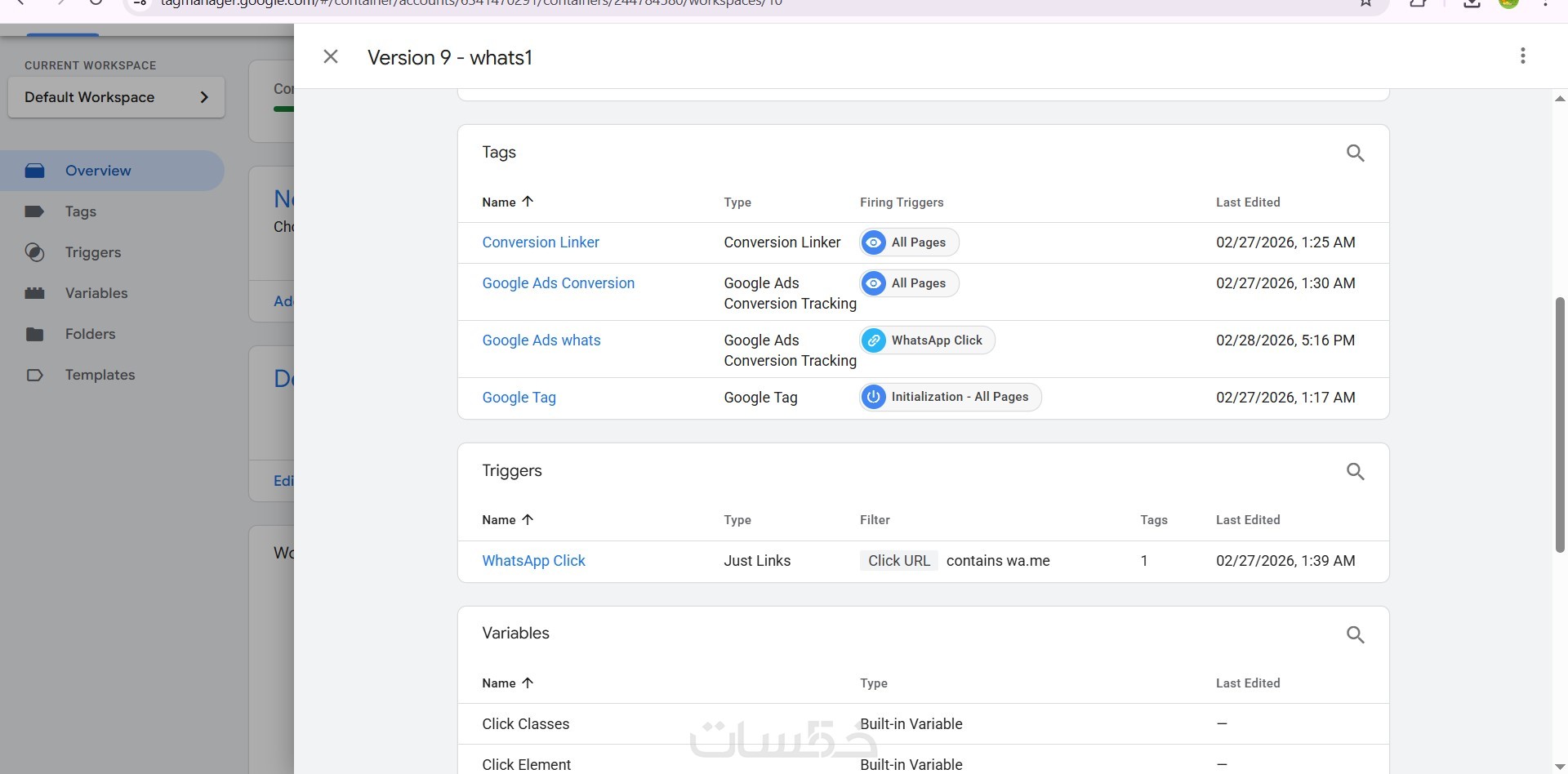The height and width of the screenshot is (774, 1568).
Task: Click the Click Element variable name
Action: pos(527,765)
